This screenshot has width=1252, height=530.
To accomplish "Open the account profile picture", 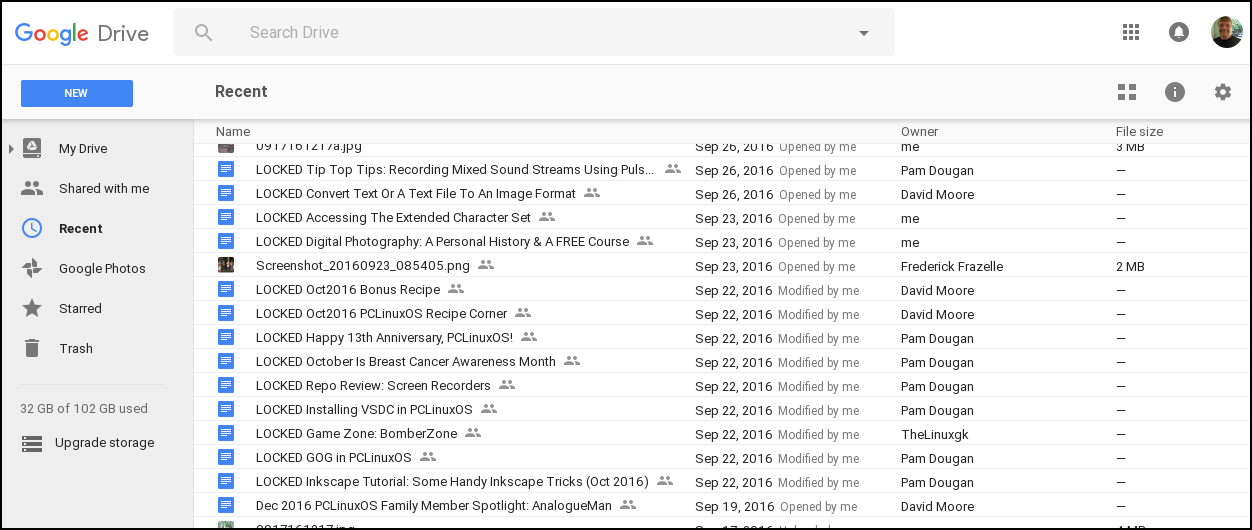I will tap(1227, 32).
